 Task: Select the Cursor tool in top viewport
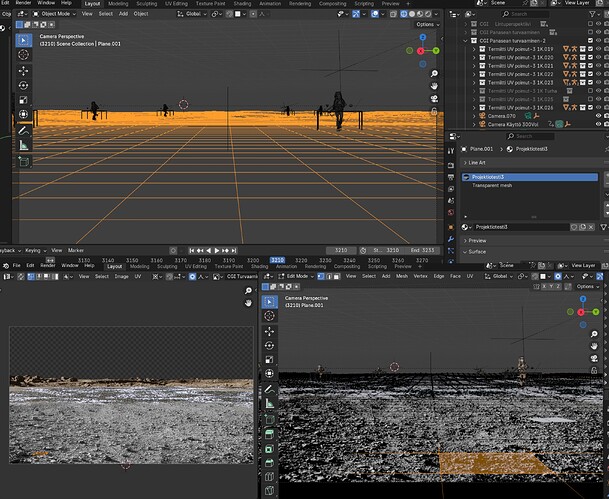(24, 55)
